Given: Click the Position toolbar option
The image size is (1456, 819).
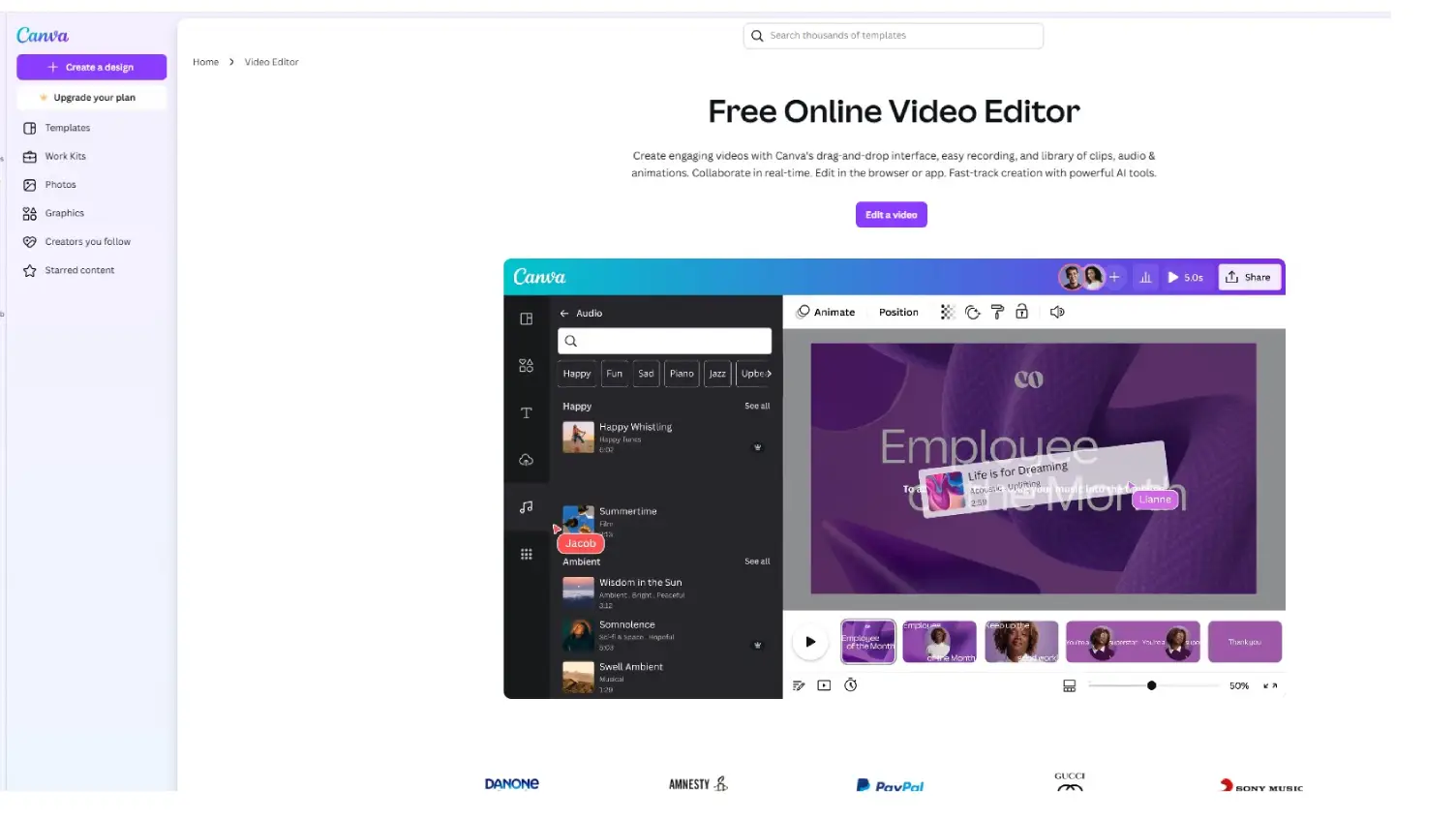Looking at the screenshot, I should click(898, 312).
